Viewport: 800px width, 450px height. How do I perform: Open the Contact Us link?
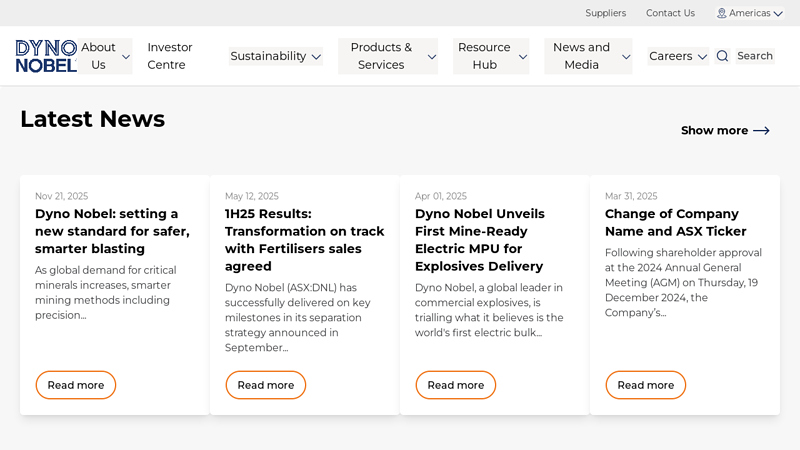tap(670, 13)
